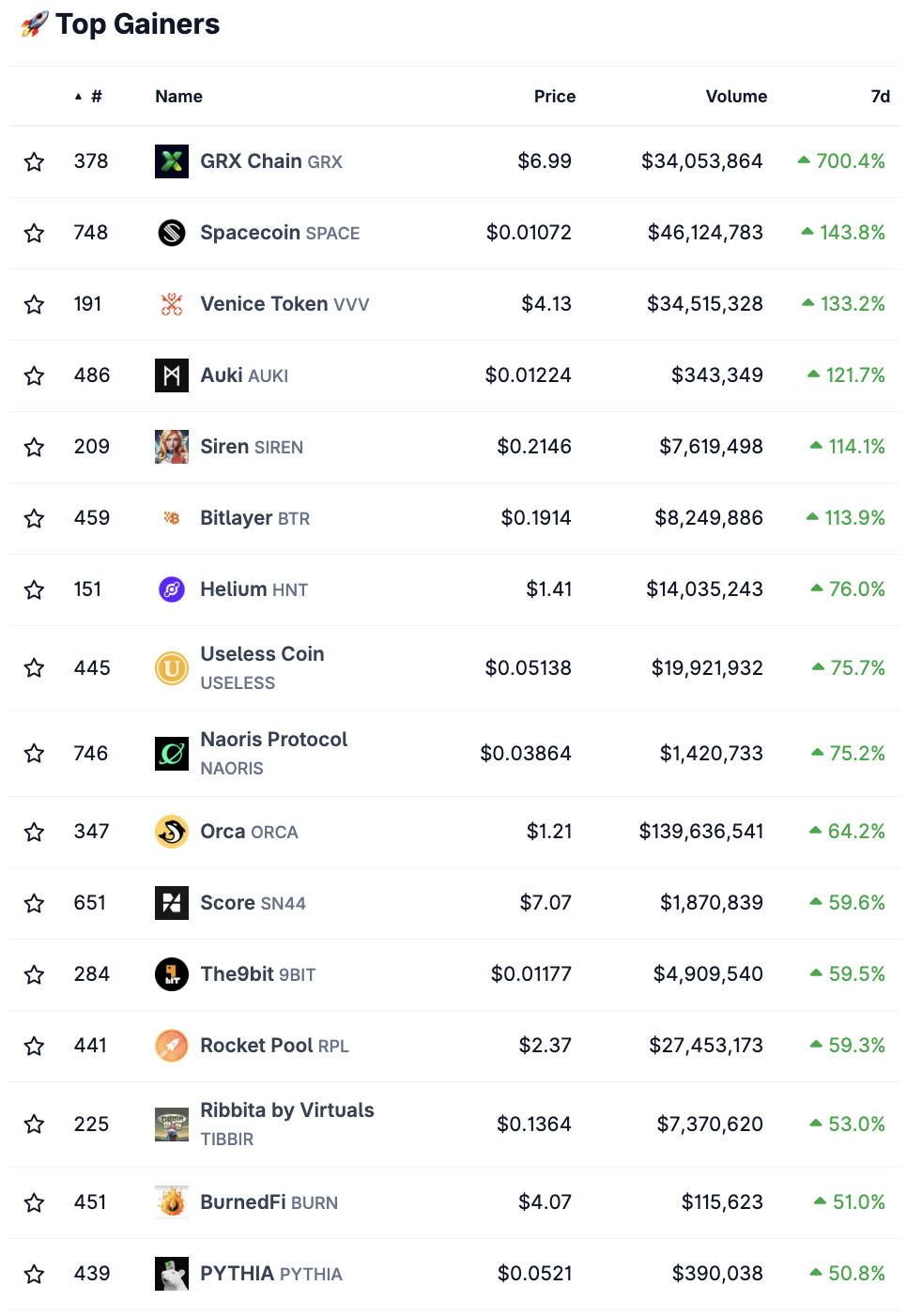Select the Orca logo icon
Screen dimensions: 922x1316
(171, 831)
